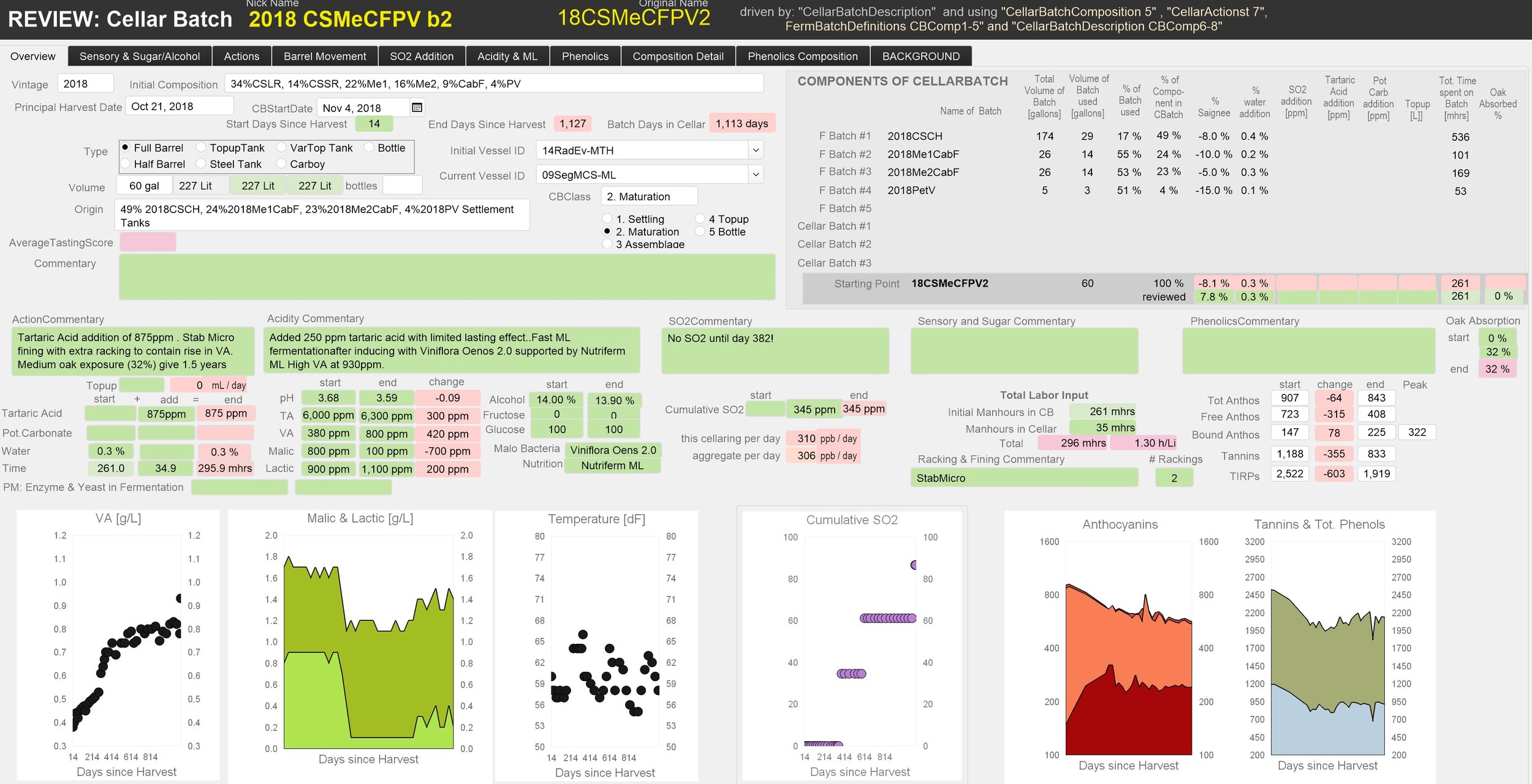The width and height of the screenshot is (1532, 784).
Task: Edit the Initial Composition field
Action: click(494, 84)
